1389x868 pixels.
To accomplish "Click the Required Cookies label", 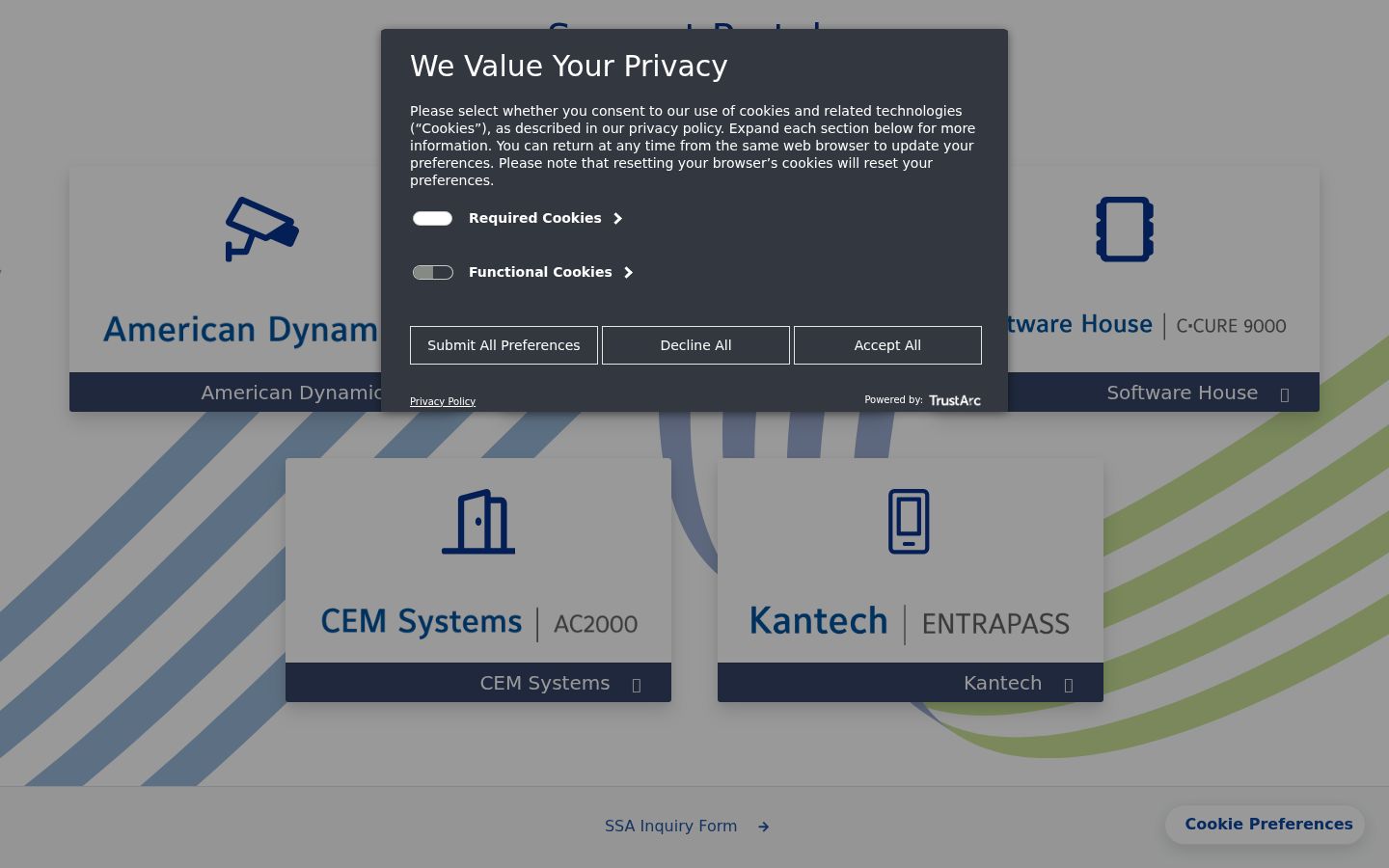I will [535, 219].
